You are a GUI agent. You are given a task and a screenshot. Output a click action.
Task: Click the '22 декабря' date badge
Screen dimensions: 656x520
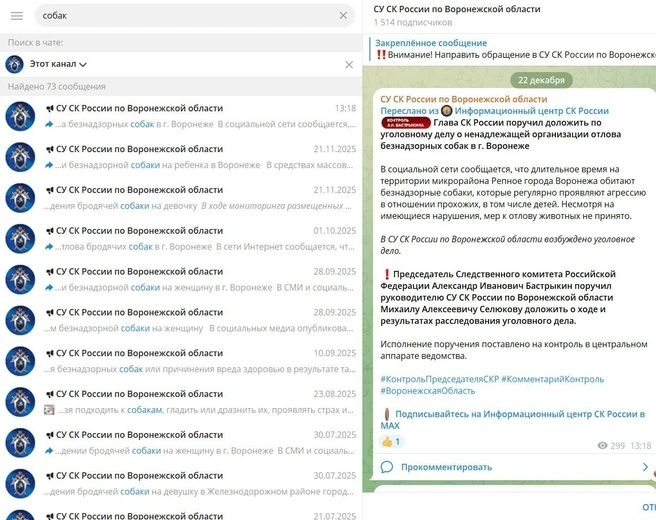tap(541, 80)
